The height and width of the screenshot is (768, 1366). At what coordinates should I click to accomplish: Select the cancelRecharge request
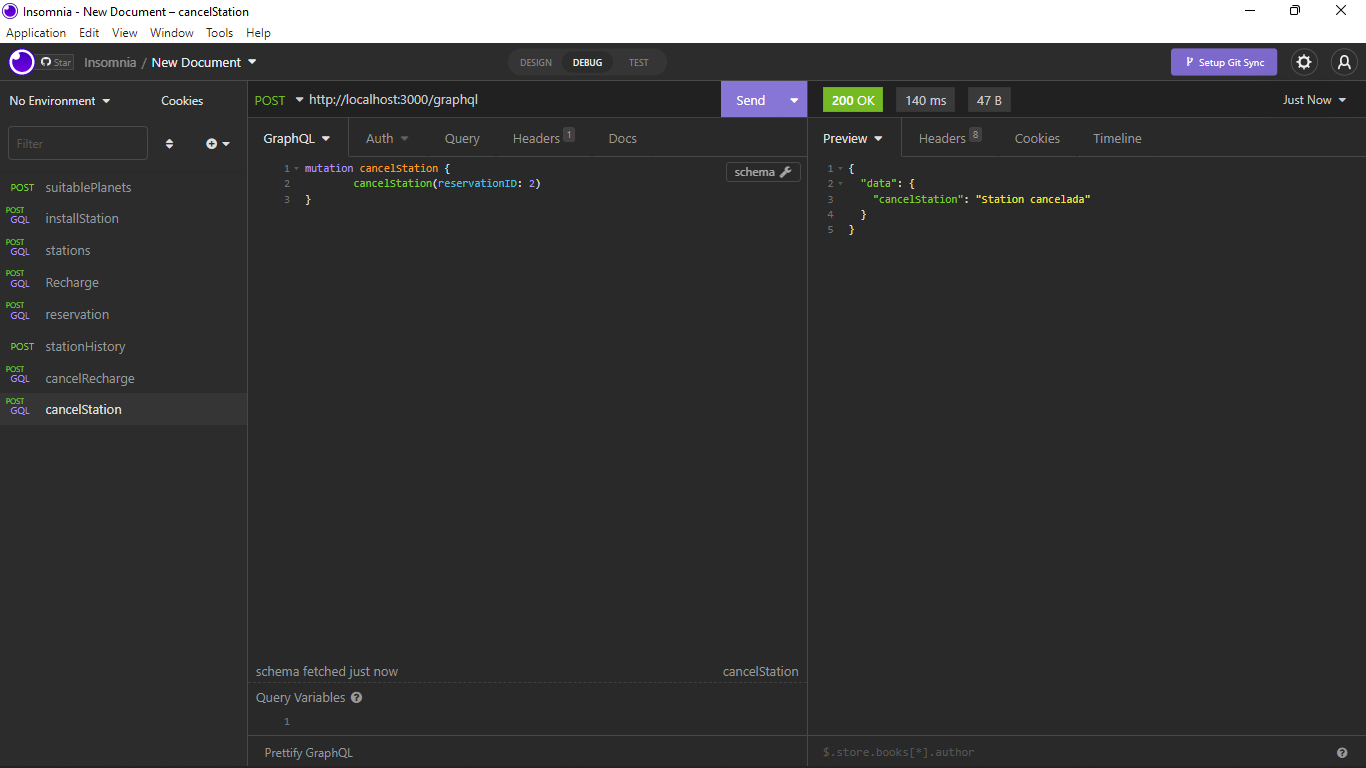[x=123, y=378]
